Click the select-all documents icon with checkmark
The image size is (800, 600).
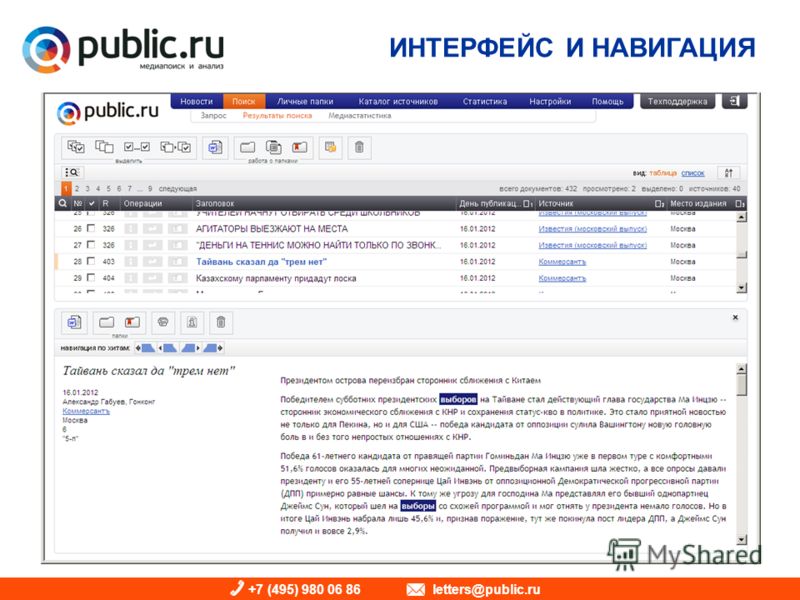[76, 147]
